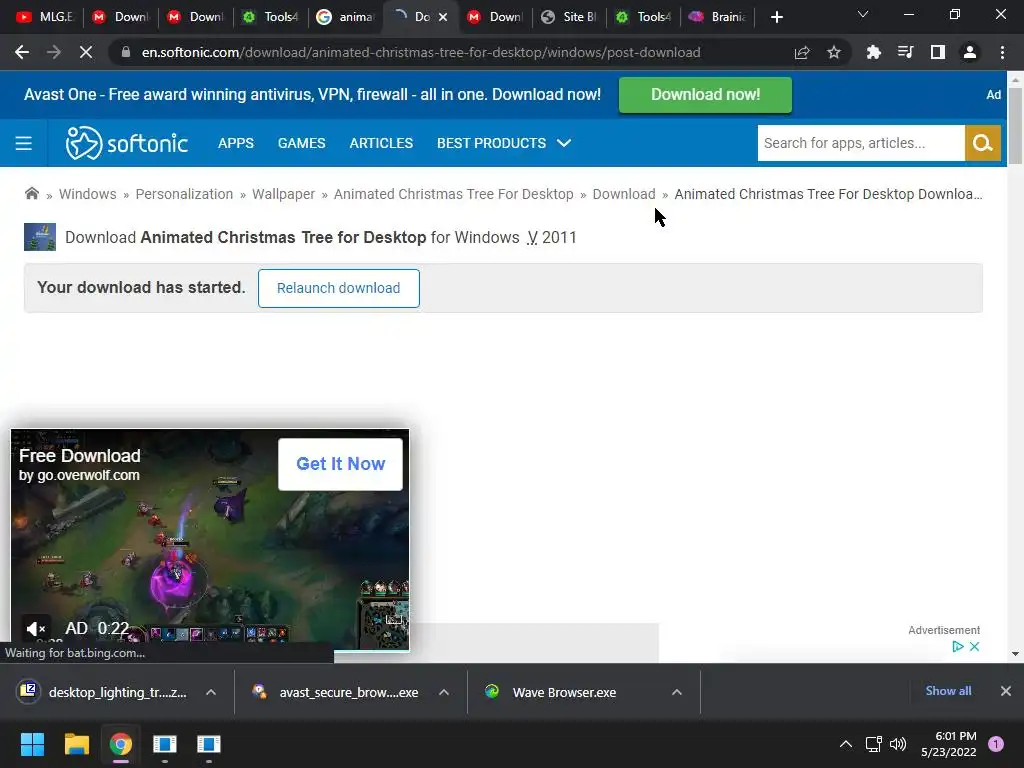Open the Wave Browser.exe download
Viewport: 1024px width, 768px height.
[x=552, y=692]
